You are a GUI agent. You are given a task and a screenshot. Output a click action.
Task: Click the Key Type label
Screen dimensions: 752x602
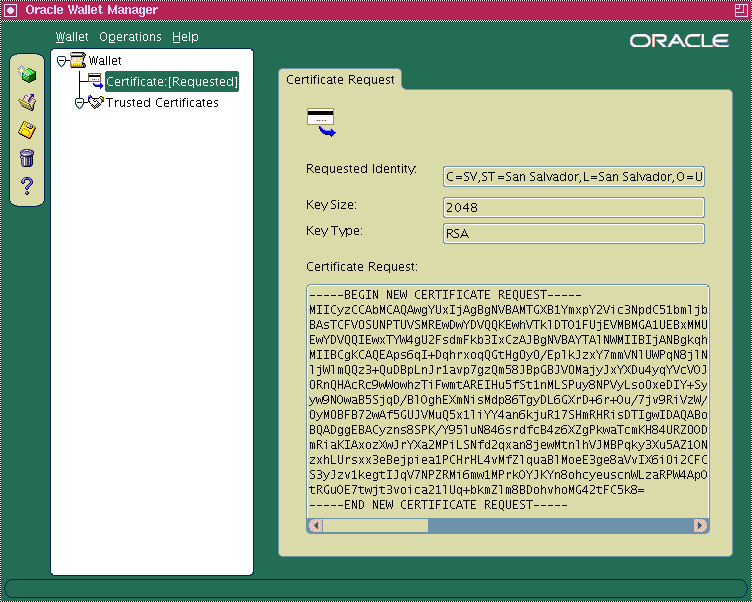tap(334, 231)
